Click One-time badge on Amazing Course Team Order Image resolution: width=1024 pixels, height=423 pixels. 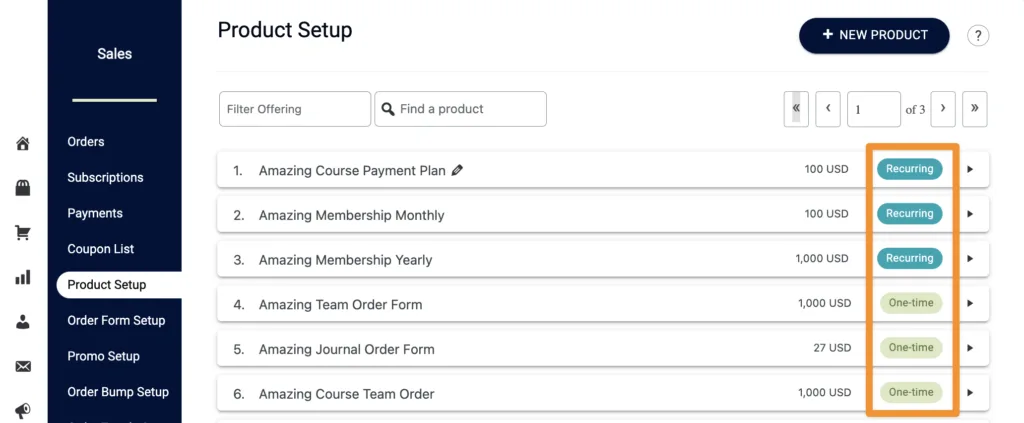[911, 392]
